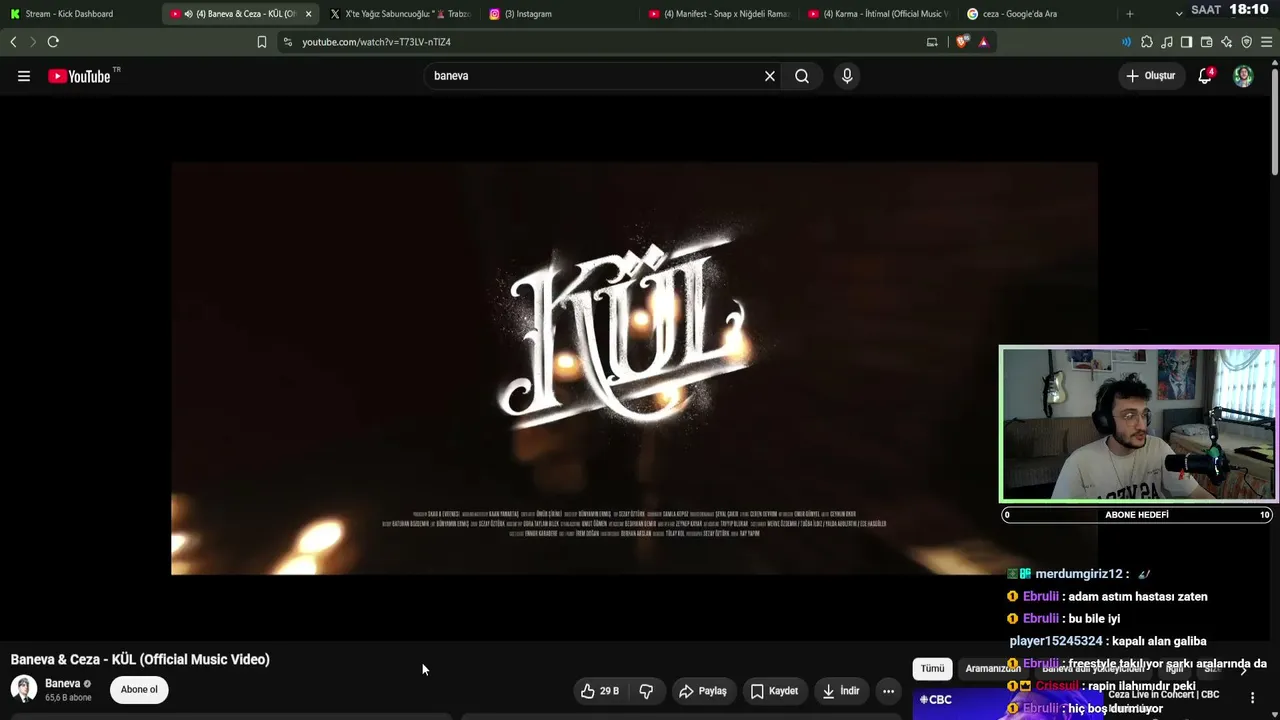The image size is (1280, 720).
Task: Reload the current page
Action: 53,42
